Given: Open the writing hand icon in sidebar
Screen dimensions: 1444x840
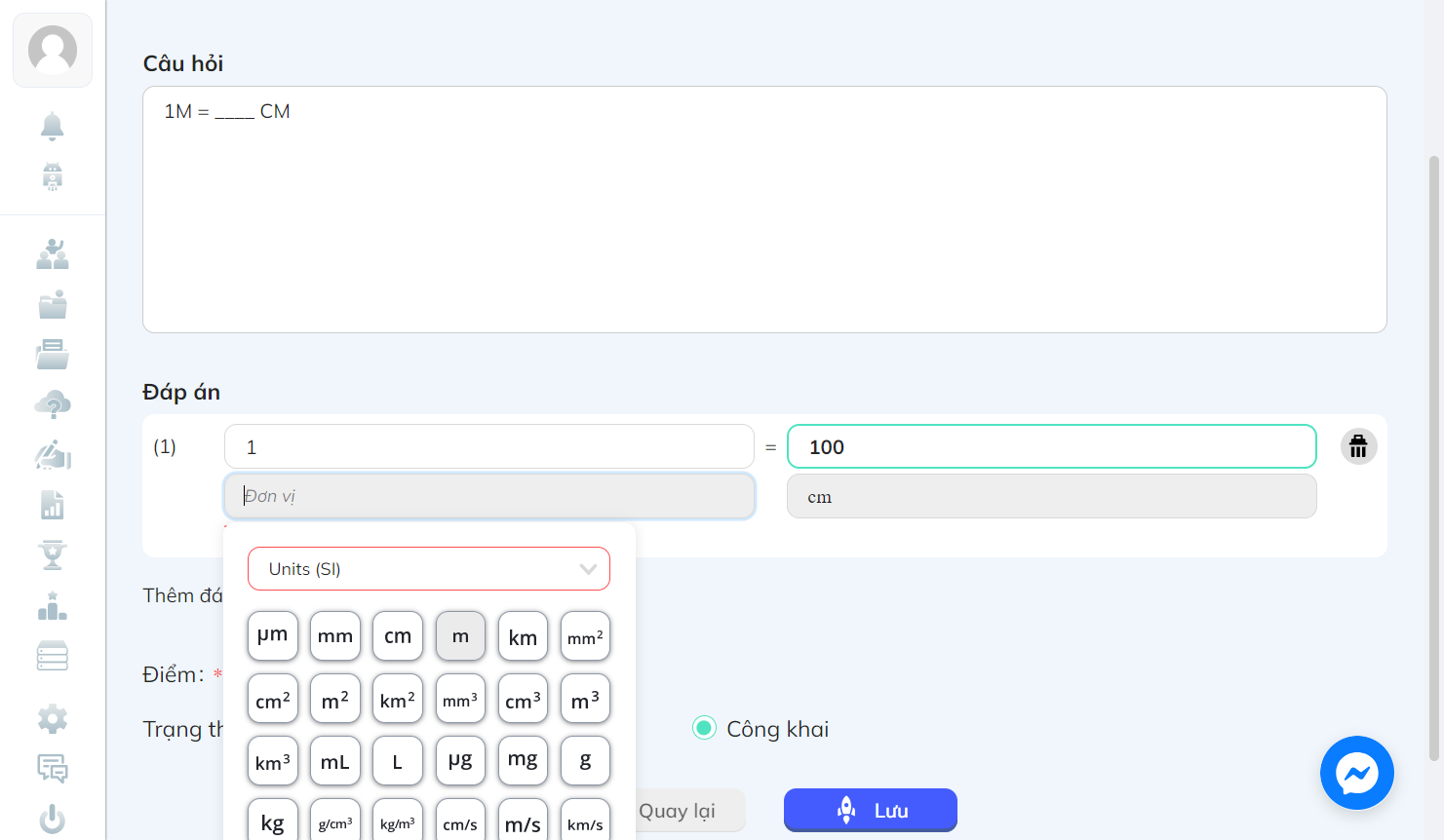Looking at the screenshot, I should [x=53, y=455].
